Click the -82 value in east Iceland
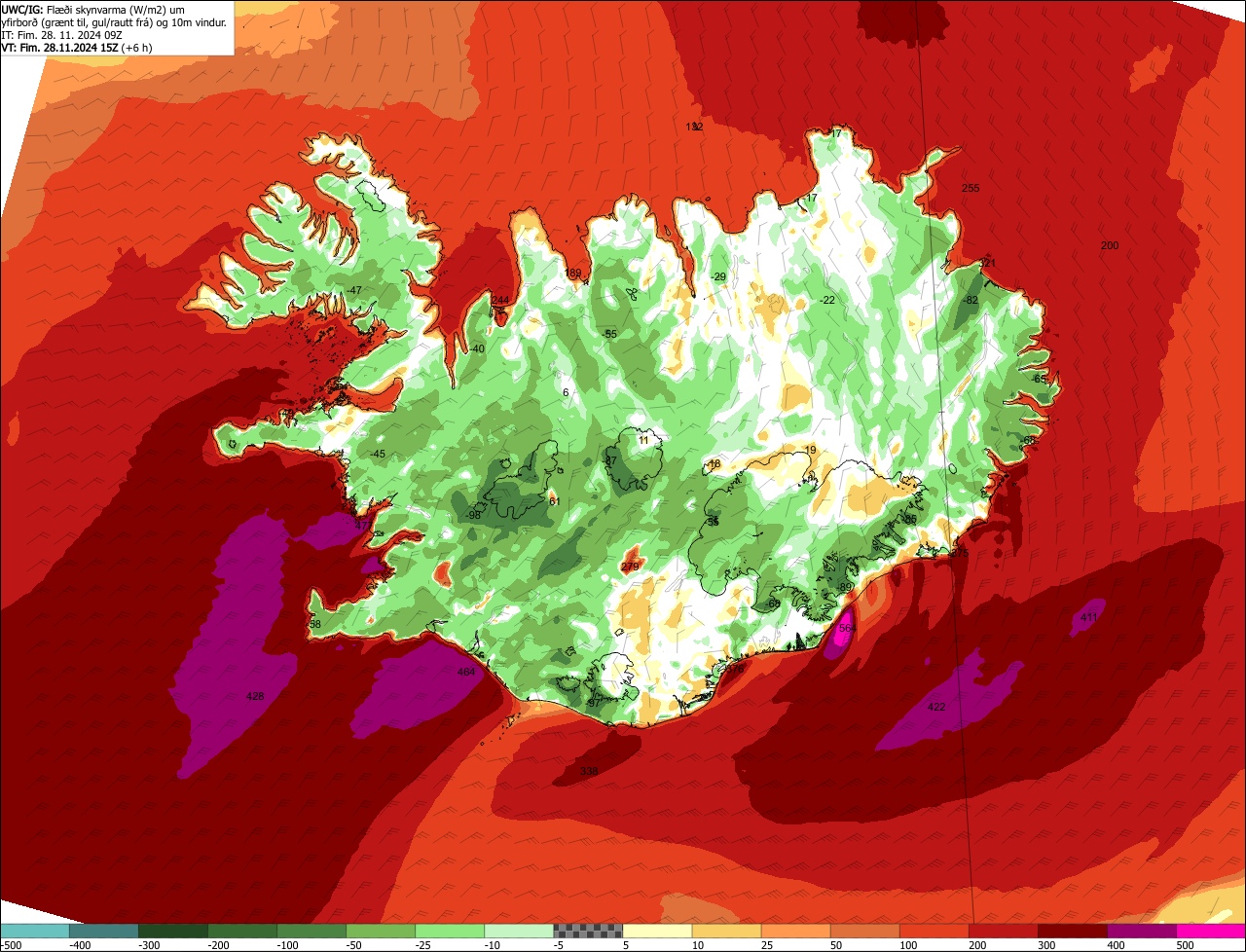 click(971, 301)
